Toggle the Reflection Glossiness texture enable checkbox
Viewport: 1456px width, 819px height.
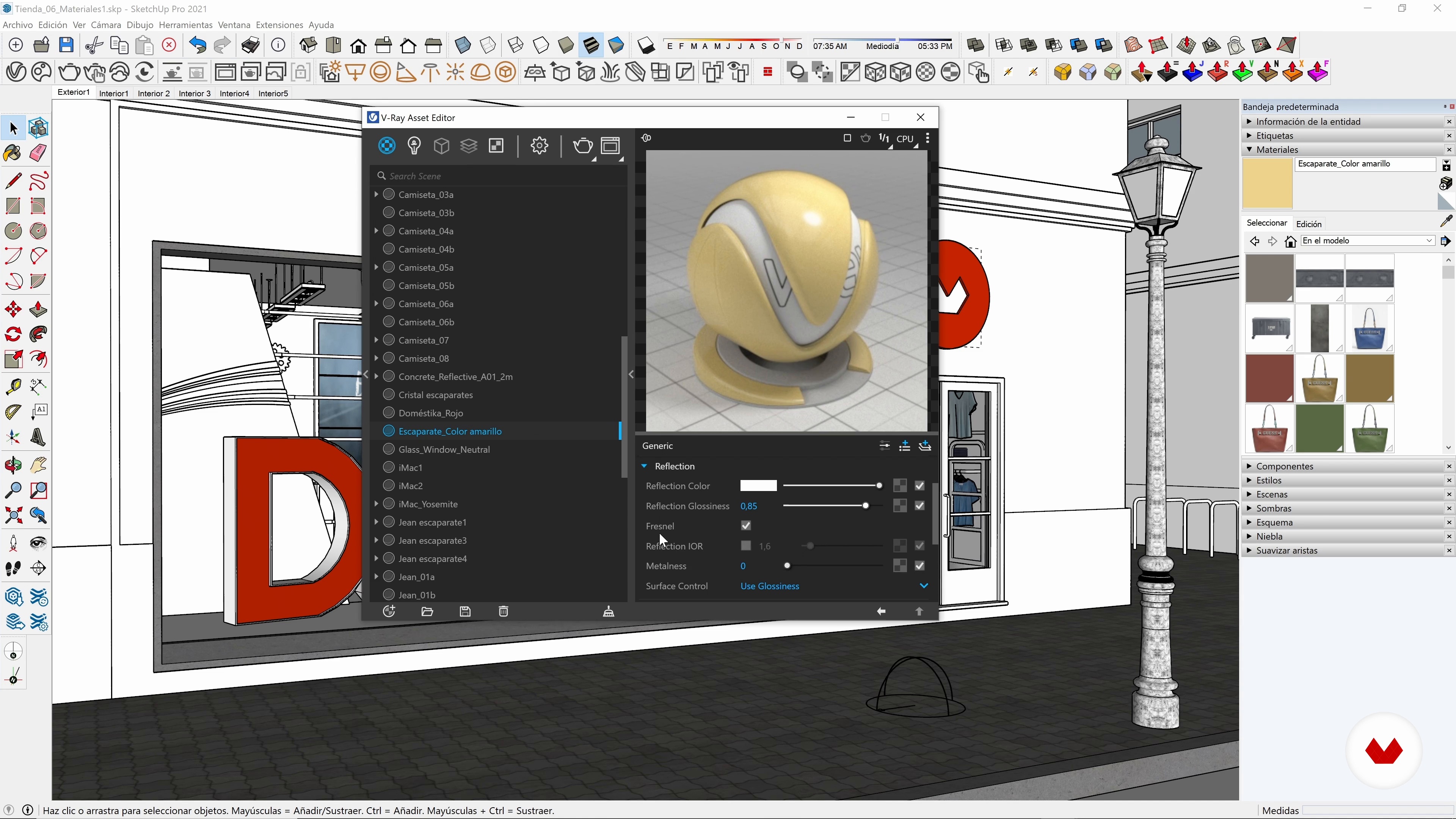[x=919, y=505]
